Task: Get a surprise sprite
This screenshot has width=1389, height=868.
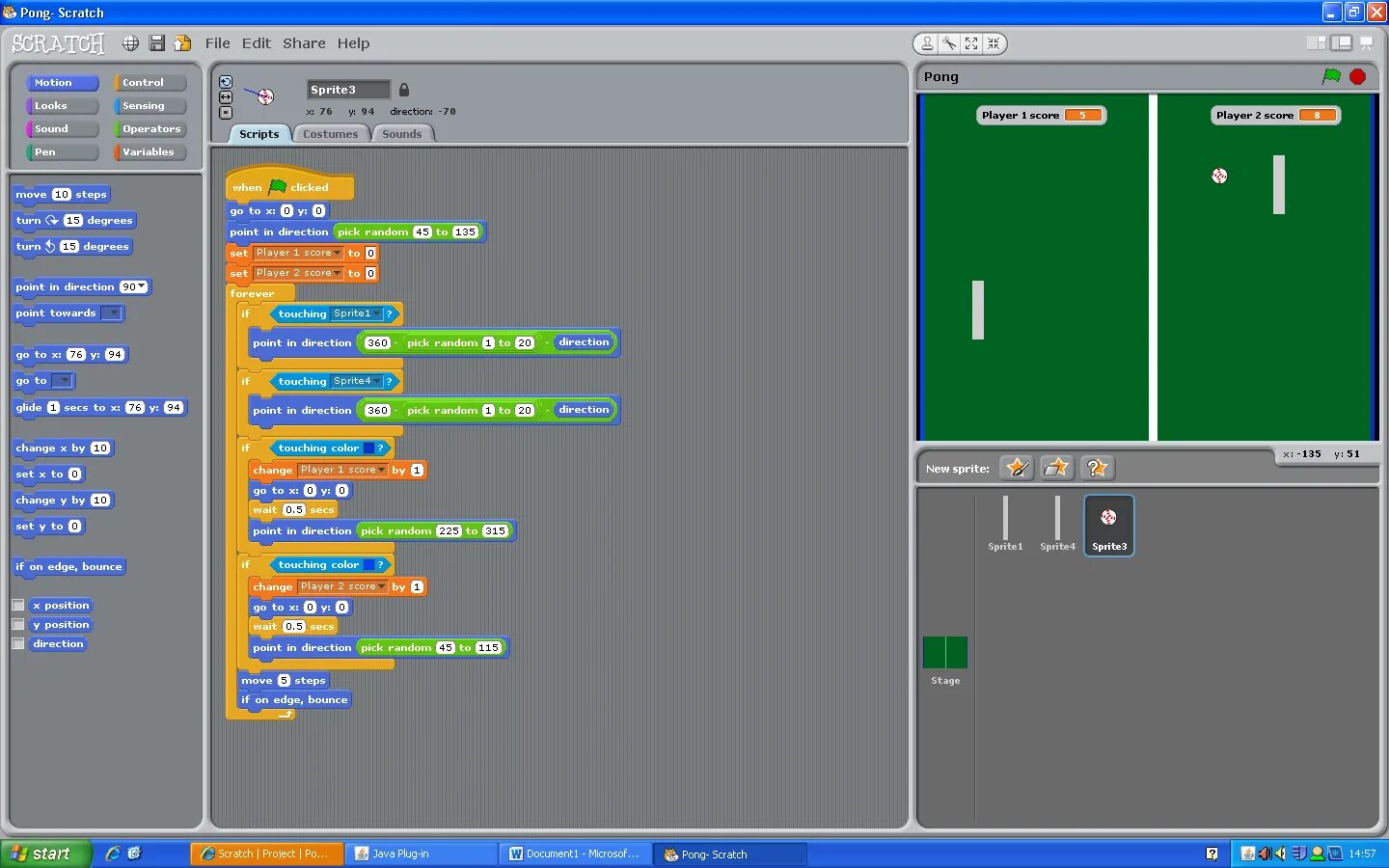Action: pyautogui.click(x=1097, y=468)
